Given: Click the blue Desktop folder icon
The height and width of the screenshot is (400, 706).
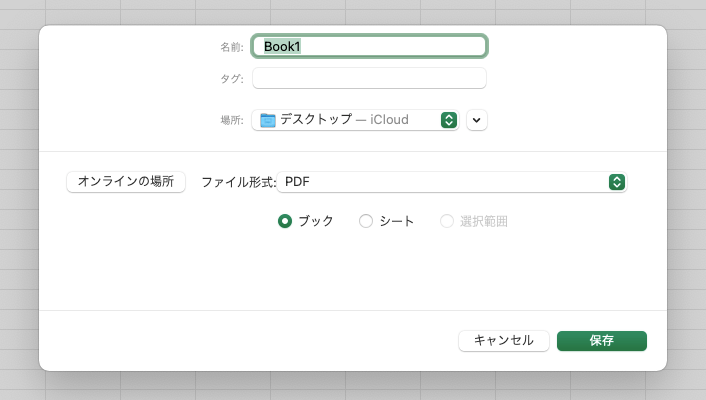Looking at the screenshot, I should coord(267,120).
